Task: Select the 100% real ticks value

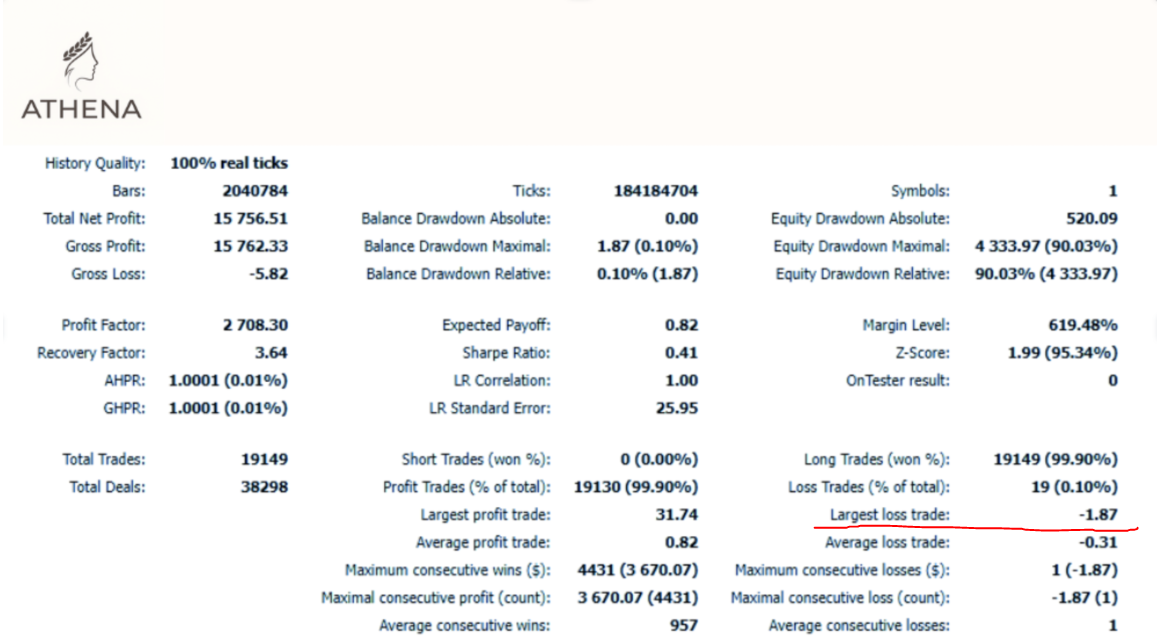Action: point(229,163)
